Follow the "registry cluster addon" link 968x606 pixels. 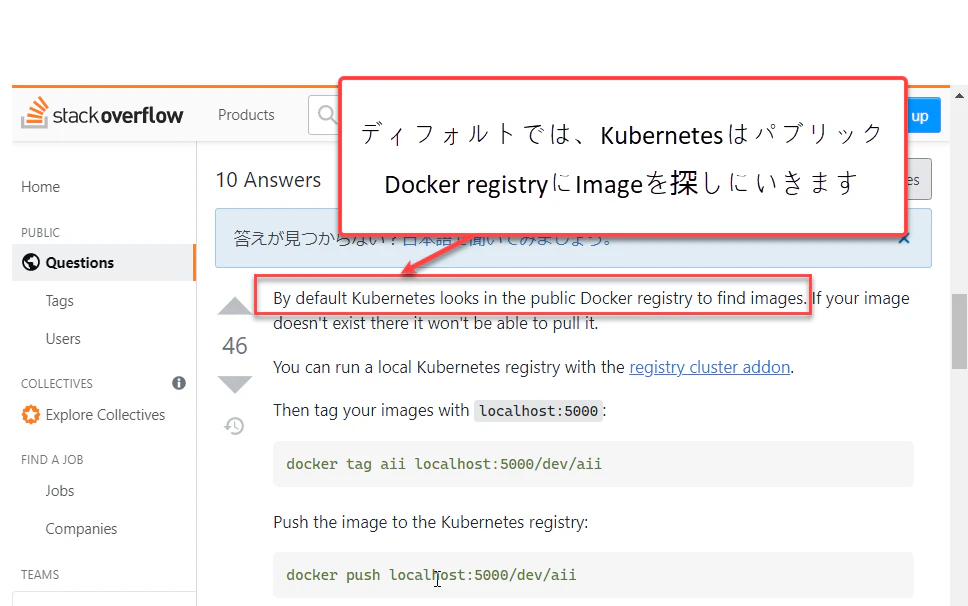click(709, 367)
